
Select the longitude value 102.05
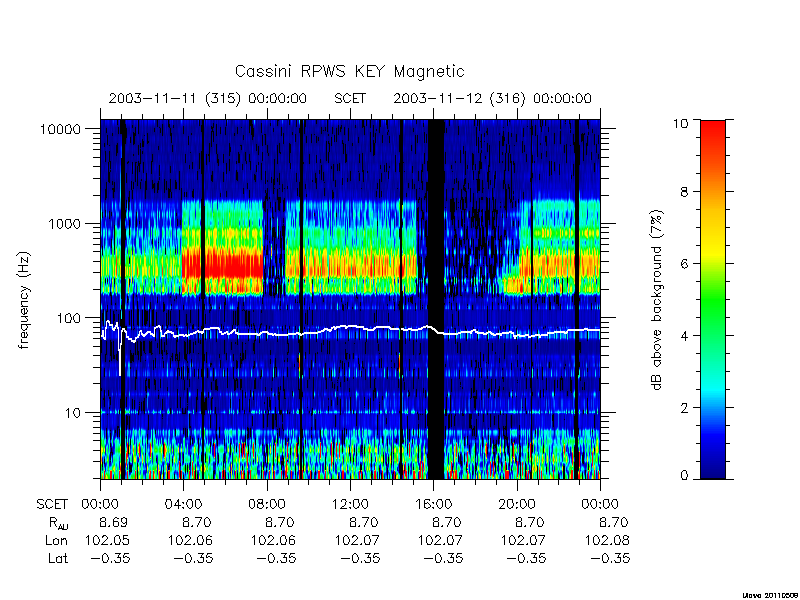click(x=107, y=540)
